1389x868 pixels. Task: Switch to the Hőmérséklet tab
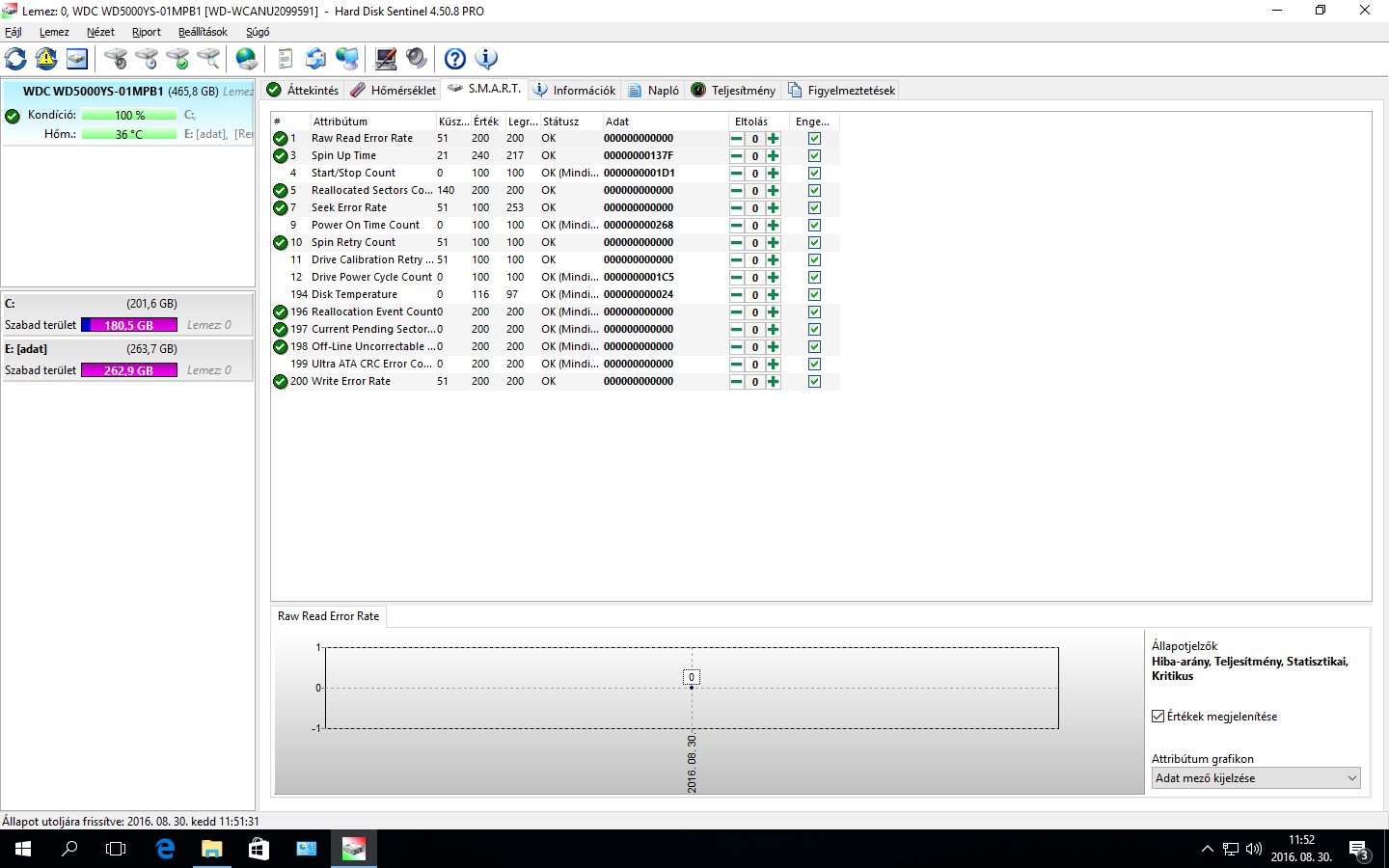pos(394,91)
